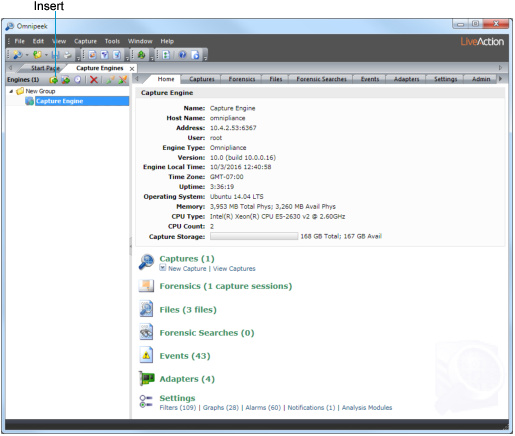This screenshot has height=436, width=515.
Task: Click the Discover Engines clock-like icon
Action: [x=78, y=80]
